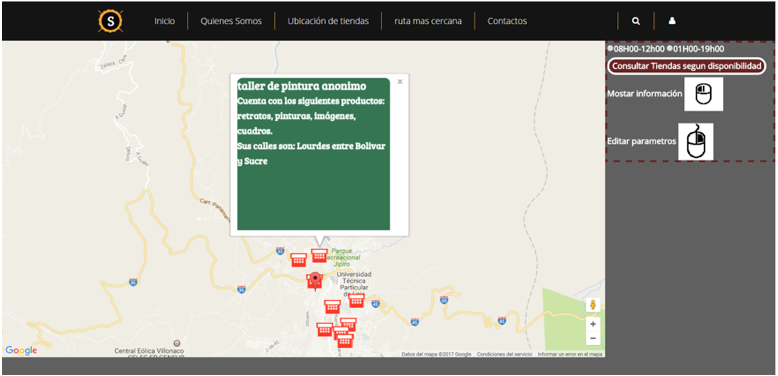This screenshot has height=376, width=778.
Task: Click the left-click mouse icon beside Mostar información
Action: click(x=703, y=94)
